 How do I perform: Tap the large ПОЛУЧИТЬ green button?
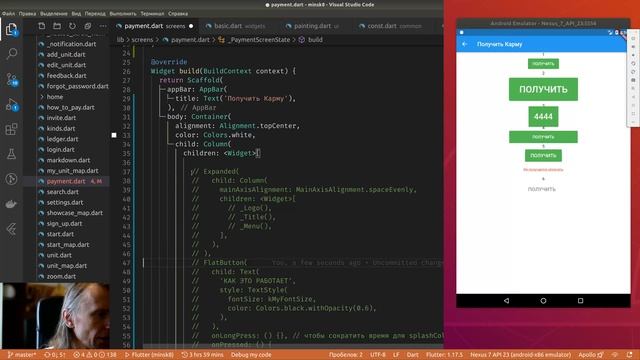(x=543, y=89)
